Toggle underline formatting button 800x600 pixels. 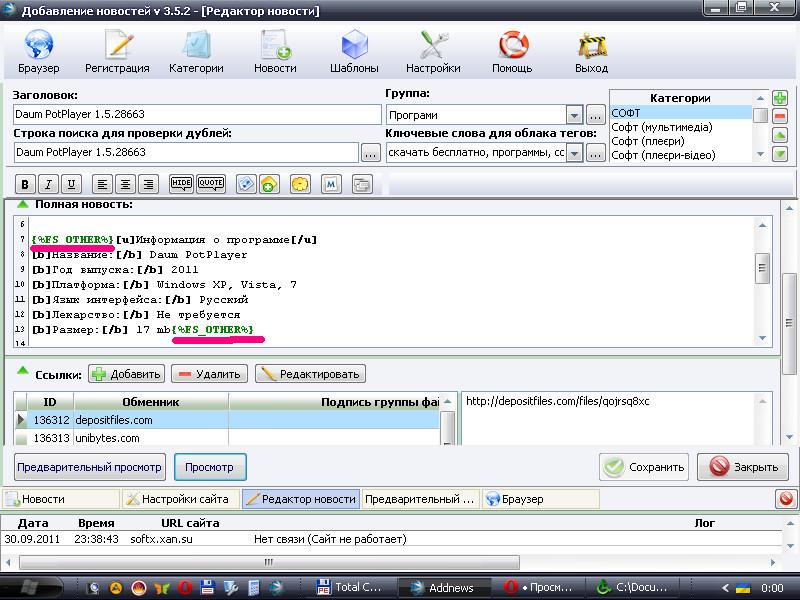click(71, 184)
